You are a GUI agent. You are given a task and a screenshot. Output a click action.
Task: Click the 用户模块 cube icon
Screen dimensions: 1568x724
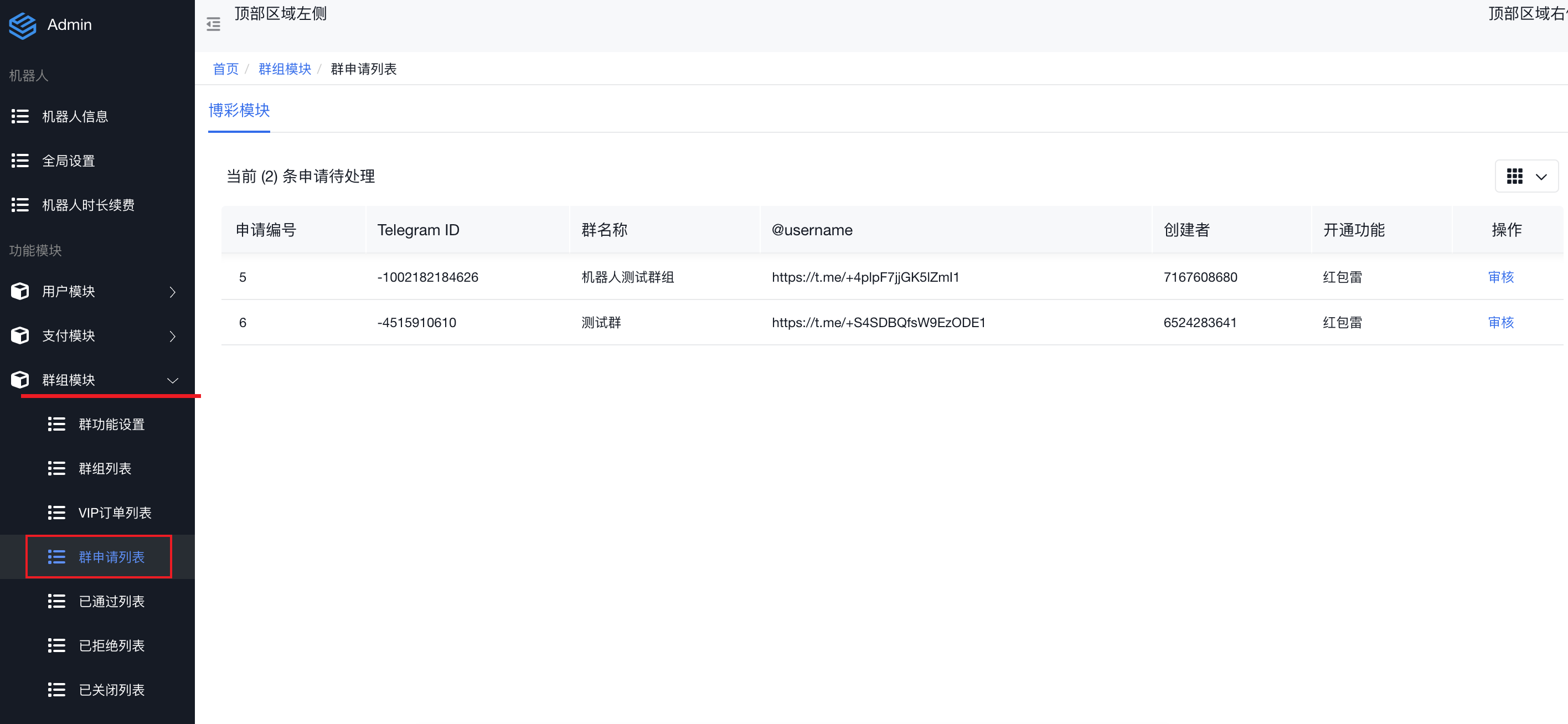(x=20, y=291)
